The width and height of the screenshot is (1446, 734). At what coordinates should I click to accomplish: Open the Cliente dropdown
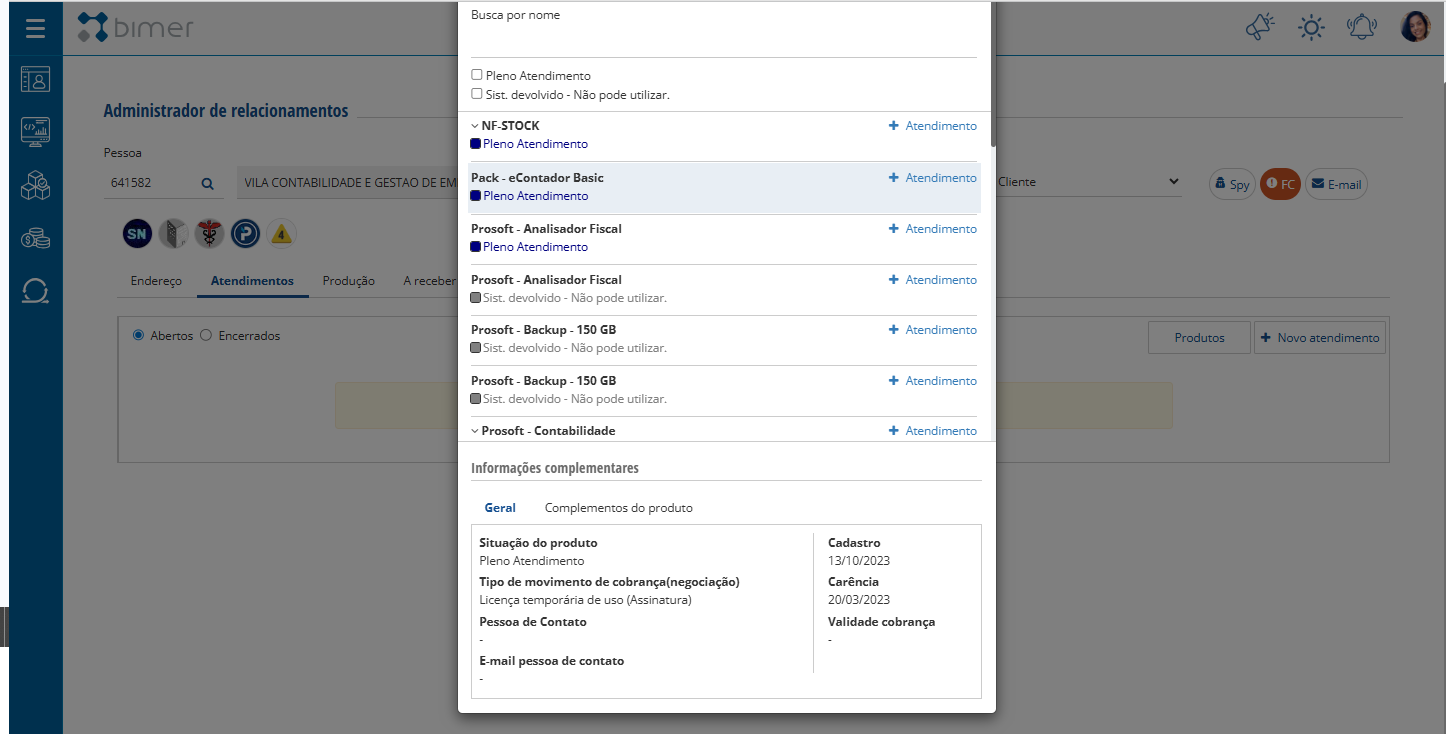(x=1088, y=182)
